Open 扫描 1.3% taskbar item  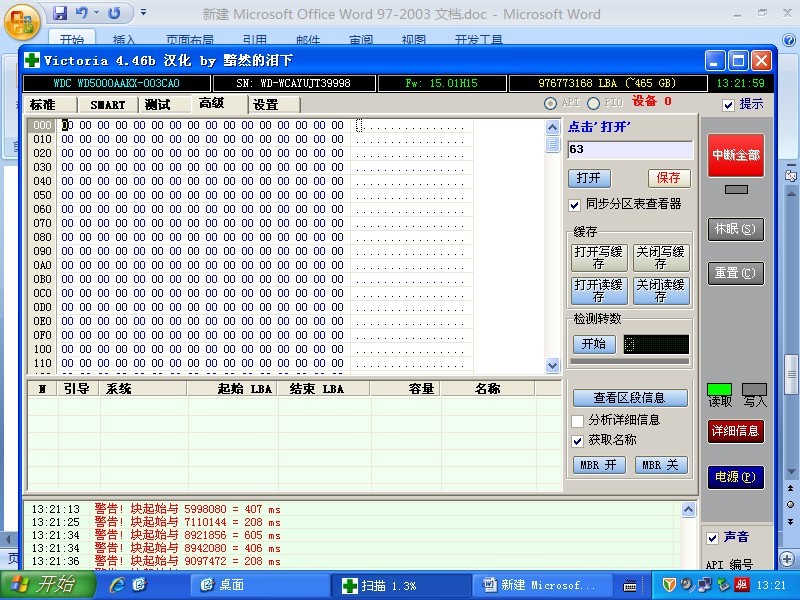(401, 585)
